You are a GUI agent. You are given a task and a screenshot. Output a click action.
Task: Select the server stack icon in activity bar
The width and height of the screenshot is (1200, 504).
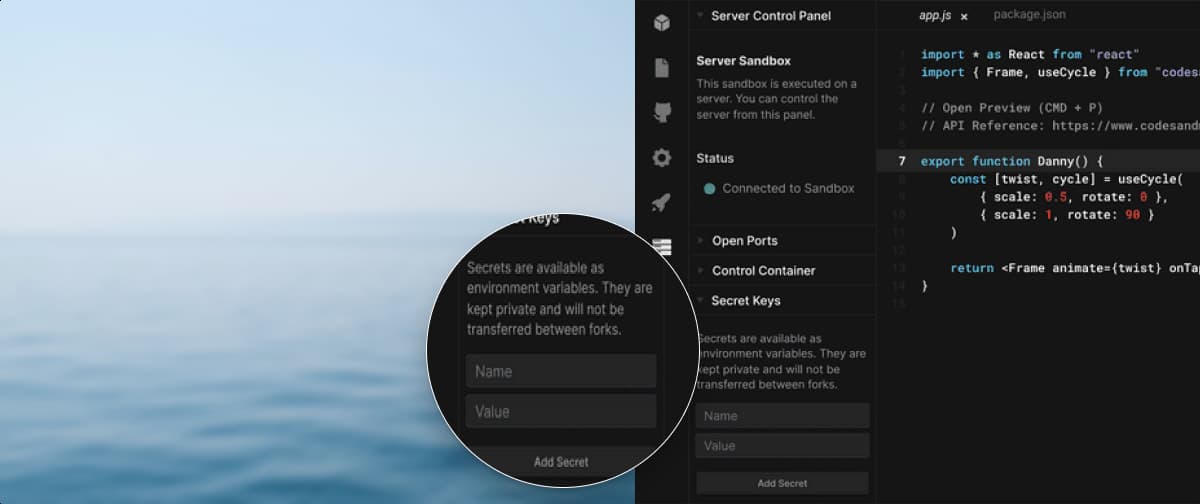[661, 245]
